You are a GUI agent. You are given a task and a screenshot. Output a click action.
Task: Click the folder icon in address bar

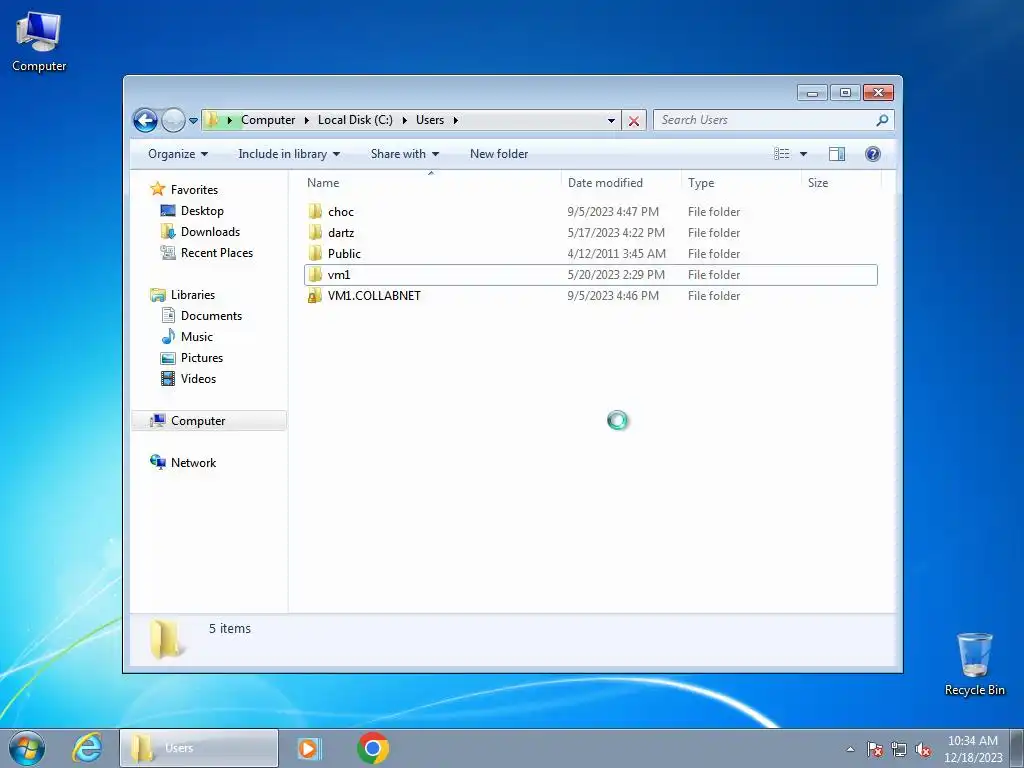pyautogui.click(x=212, y=120)
